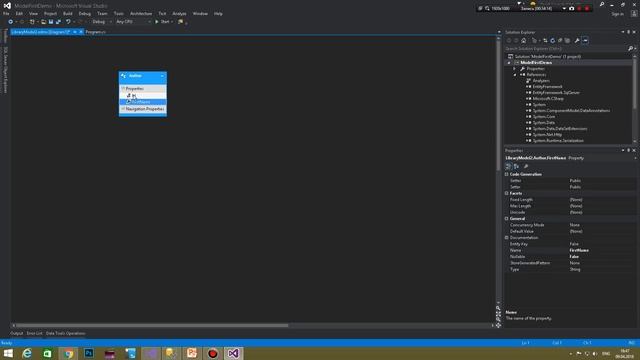The width and height of the screenshot is (640, 360).
Task: Click Sign in link
Action: pos(617,14)
